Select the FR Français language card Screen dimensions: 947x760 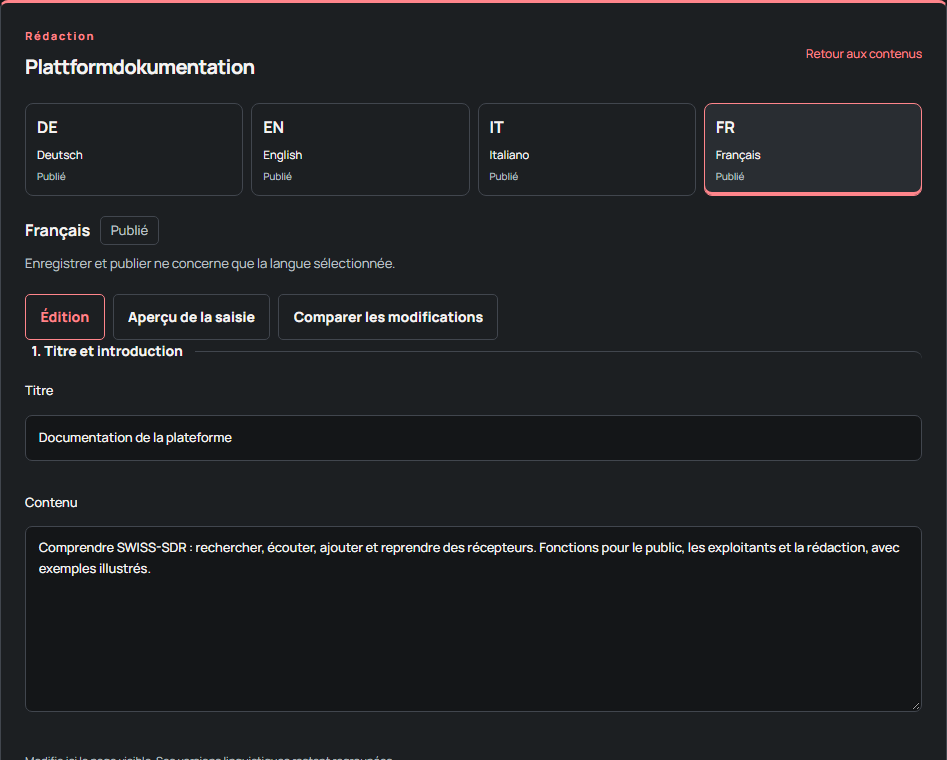tap(813, 149)
